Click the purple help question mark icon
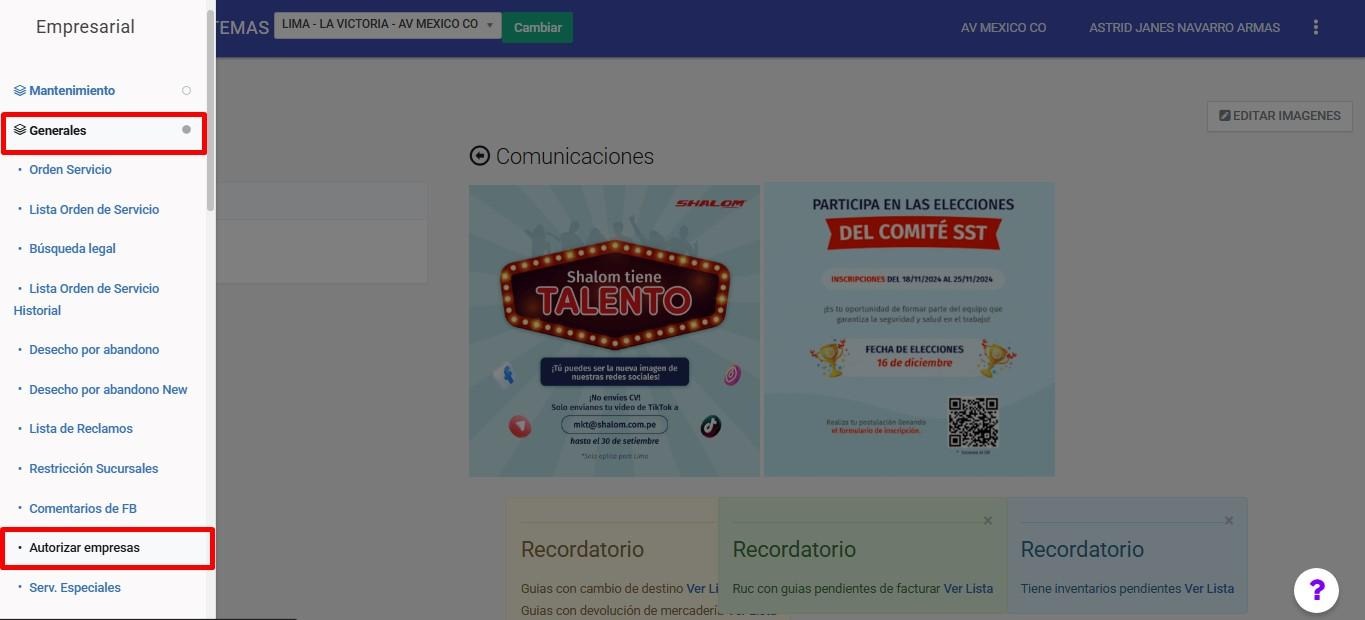 point(1316,590)
